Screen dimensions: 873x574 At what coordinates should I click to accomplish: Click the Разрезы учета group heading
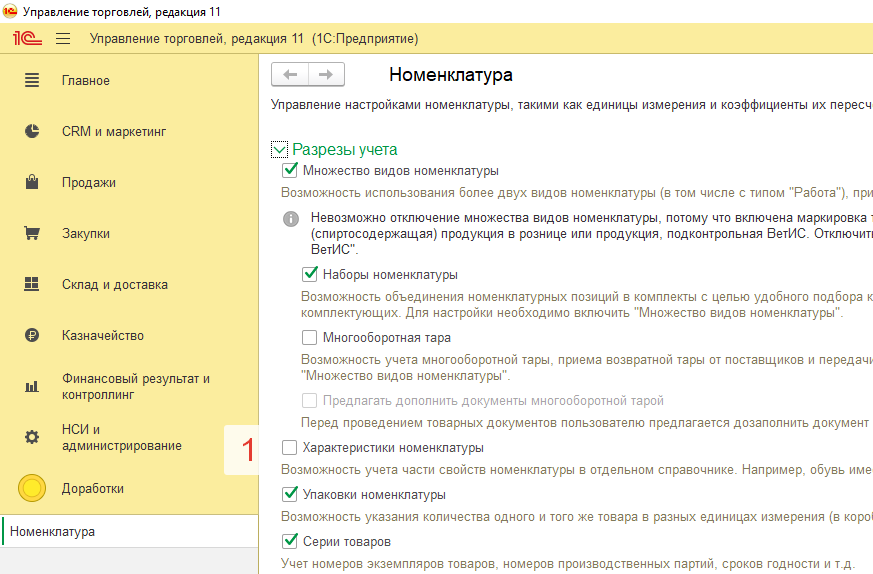[345, 149]
